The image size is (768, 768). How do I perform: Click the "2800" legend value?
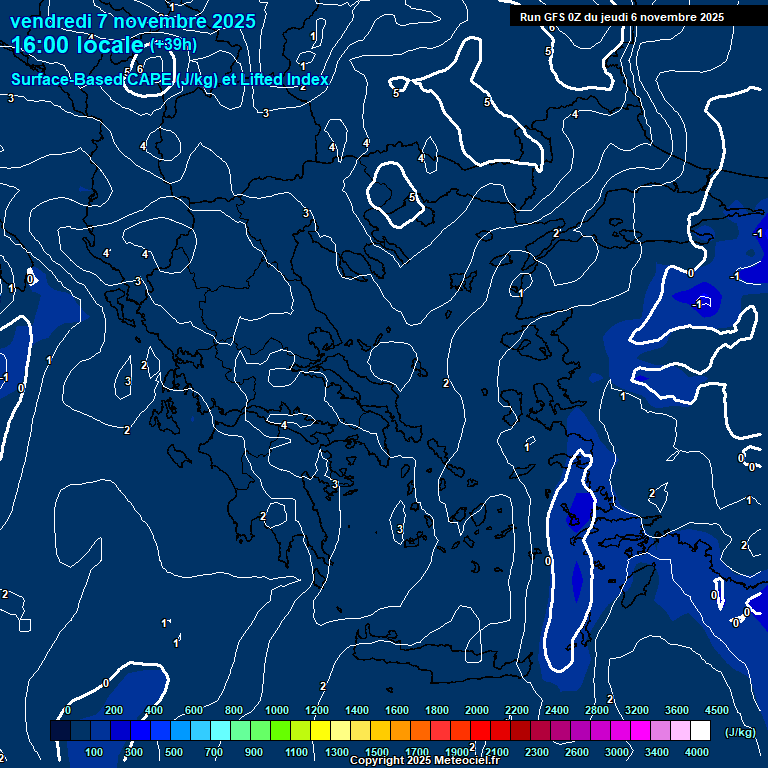597,710
